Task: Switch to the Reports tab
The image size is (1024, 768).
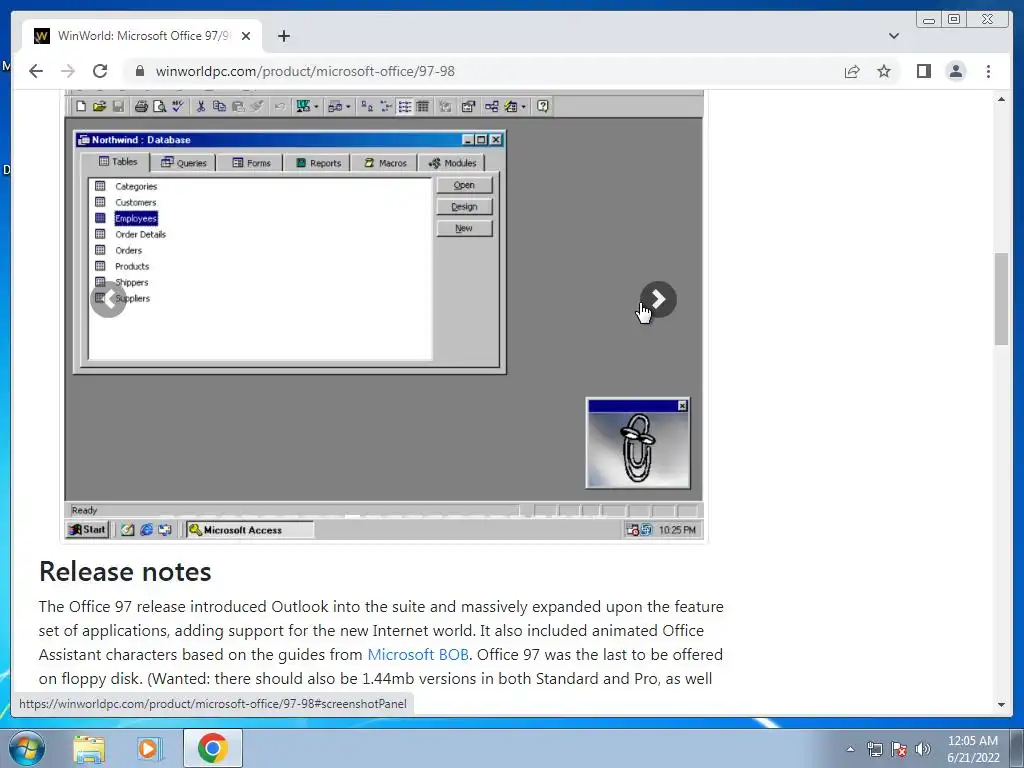Action: coord(318,163)
